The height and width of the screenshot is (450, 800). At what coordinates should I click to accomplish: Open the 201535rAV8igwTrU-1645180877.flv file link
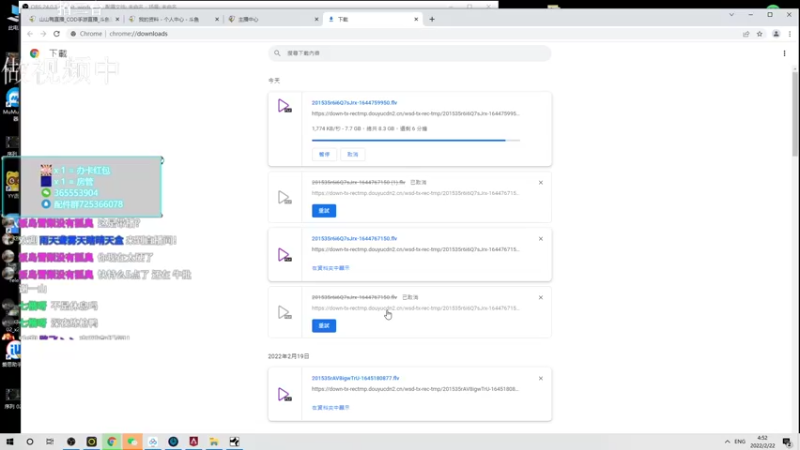tap(356, 378)
